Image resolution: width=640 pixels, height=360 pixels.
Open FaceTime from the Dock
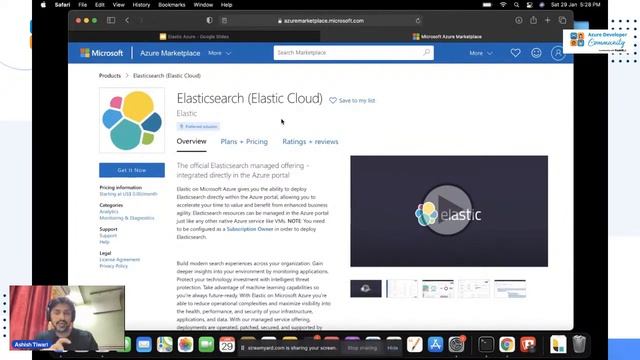tap(206, 344)
